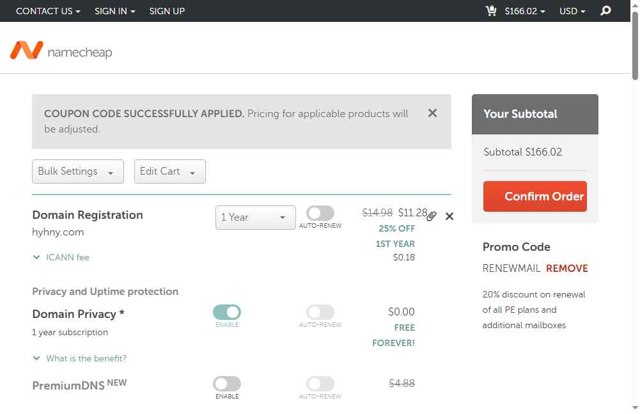Enable the PremiumDNS toggle
This screenshot has width=640, height=414.
coord(227,383)
